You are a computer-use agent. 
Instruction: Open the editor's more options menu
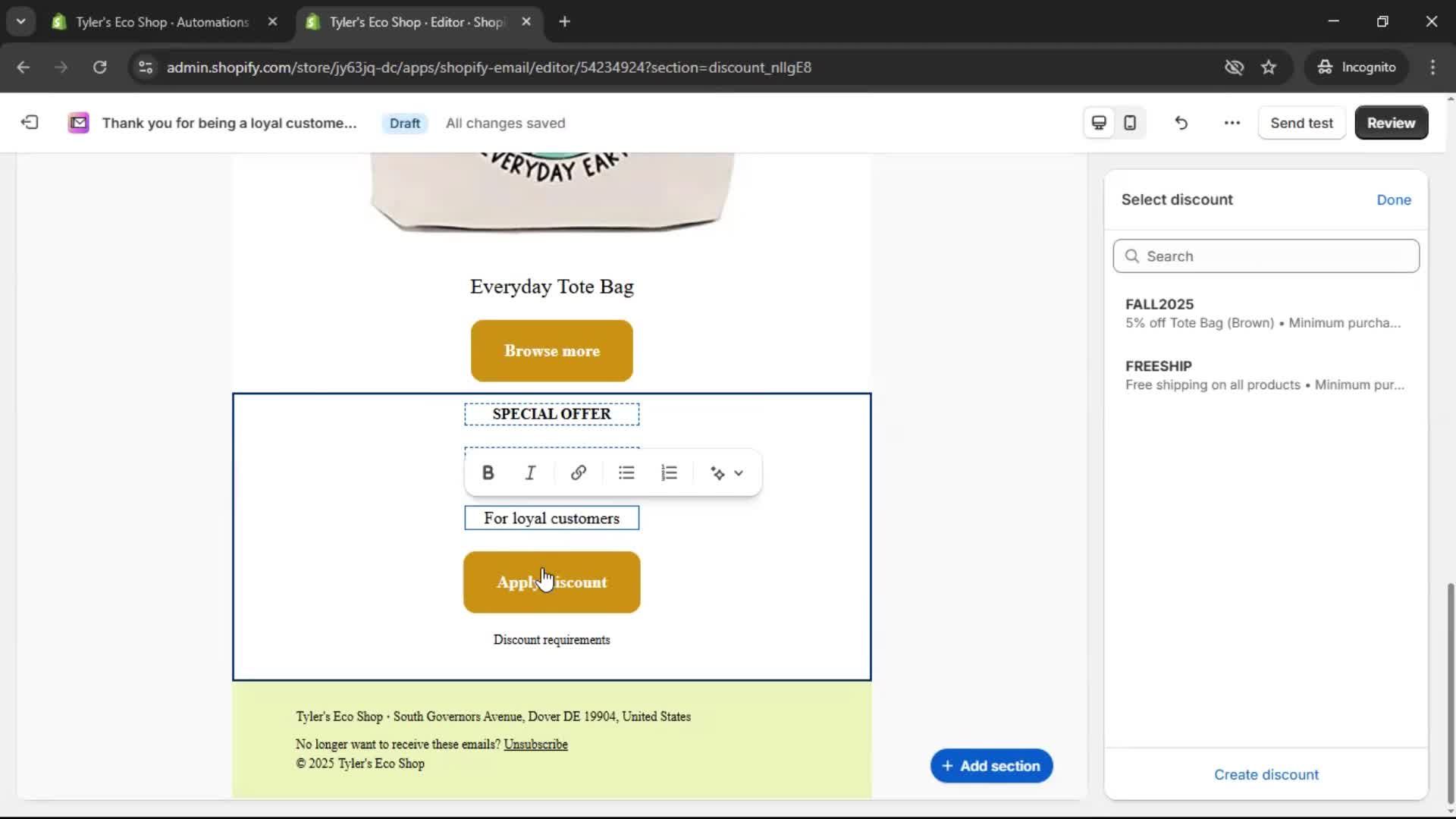(1231, 122)
